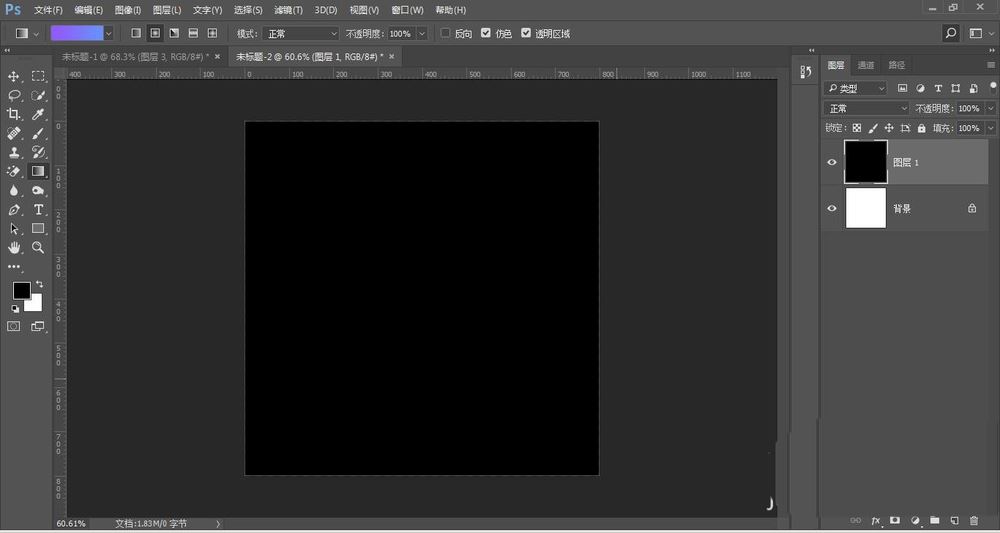Select the History Brush tool

coord(38,152)
